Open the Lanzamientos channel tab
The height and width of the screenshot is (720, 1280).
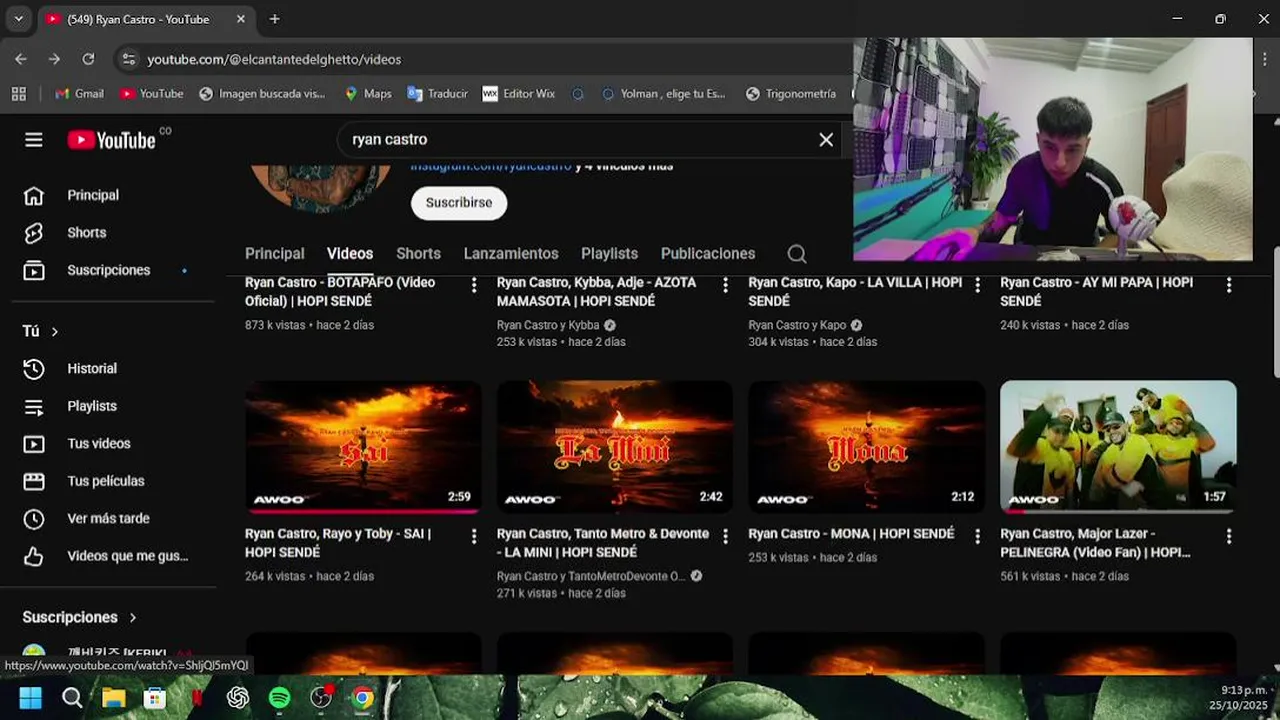pyautogui.click(x=511, y=254)
